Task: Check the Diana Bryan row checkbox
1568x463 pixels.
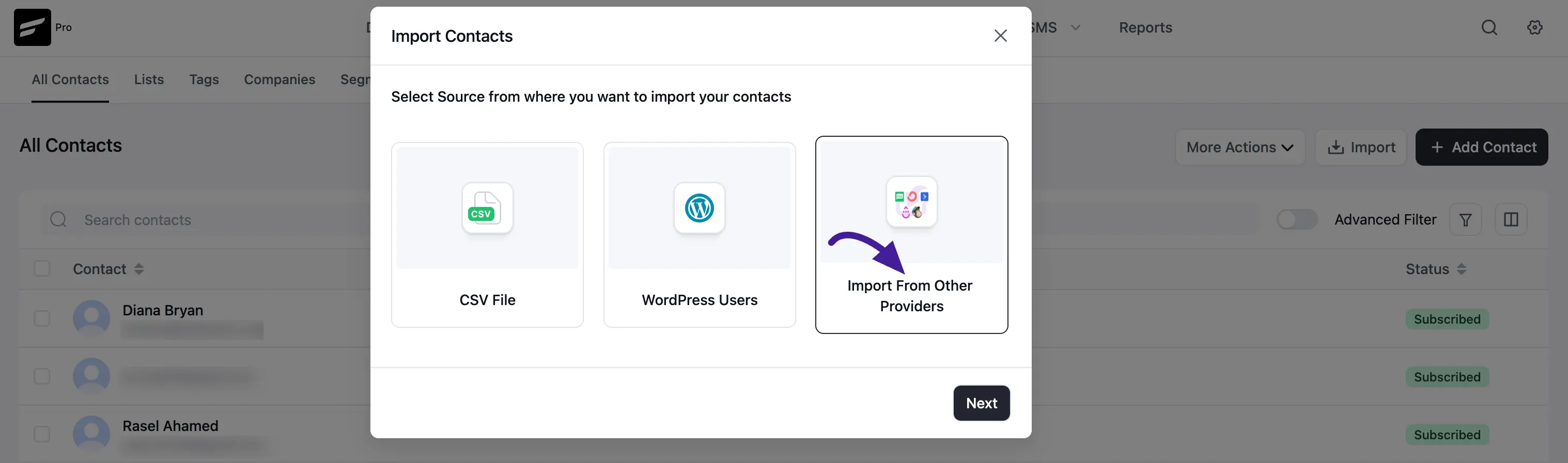Action: pyautogui.click(x=42, y=318)
